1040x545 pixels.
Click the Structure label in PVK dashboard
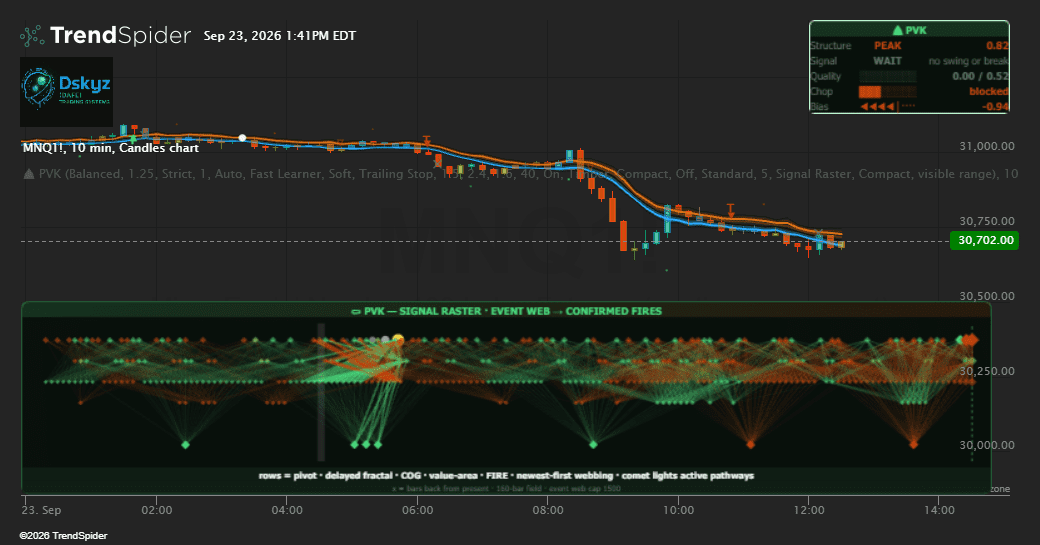(x=830, y=46)
